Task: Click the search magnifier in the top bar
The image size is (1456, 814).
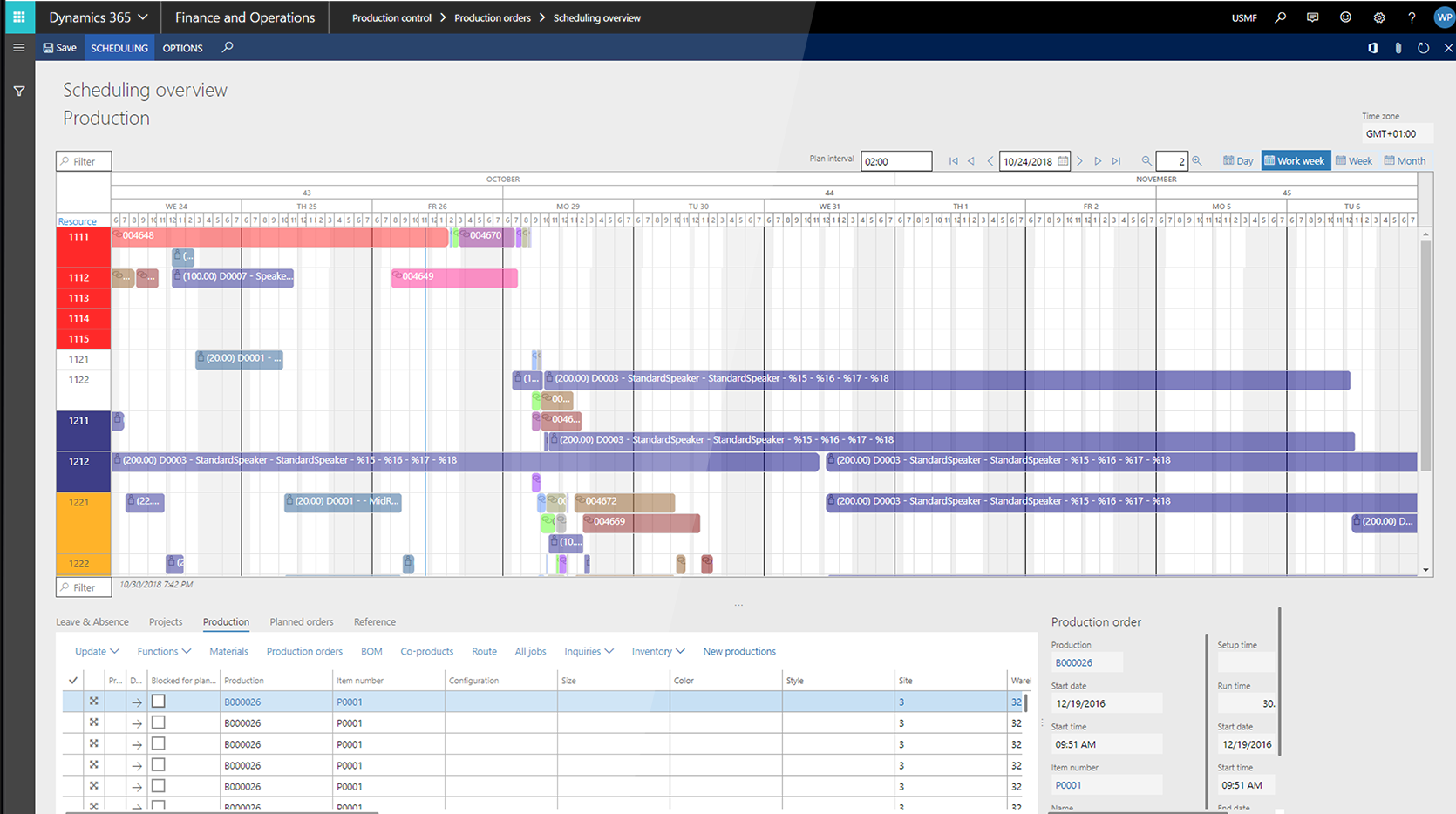Action: coord(1280,17)
